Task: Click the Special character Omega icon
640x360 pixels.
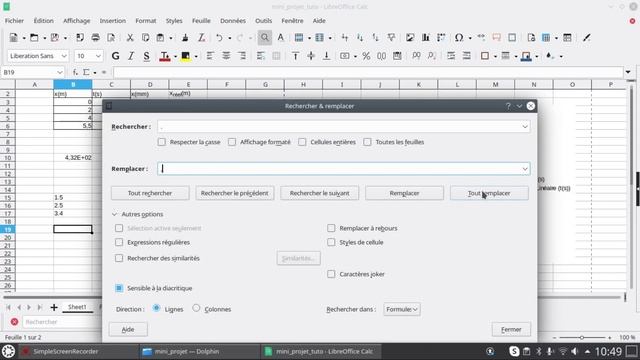Action: (459, 38)
